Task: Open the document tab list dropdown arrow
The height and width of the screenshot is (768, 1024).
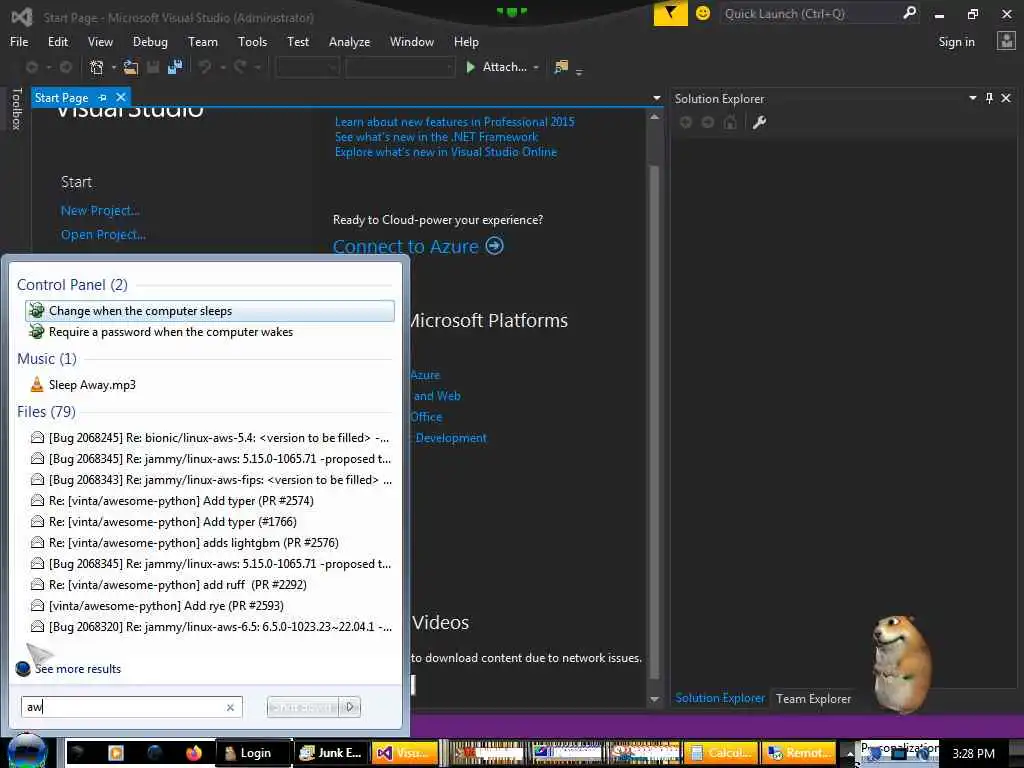Action: click(656, 98)
